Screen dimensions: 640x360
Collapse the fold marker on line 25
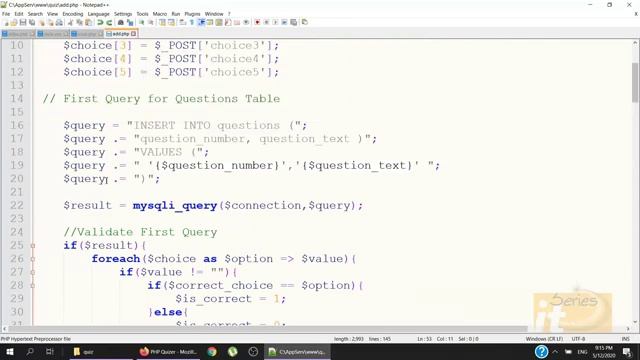coord(33,246)
